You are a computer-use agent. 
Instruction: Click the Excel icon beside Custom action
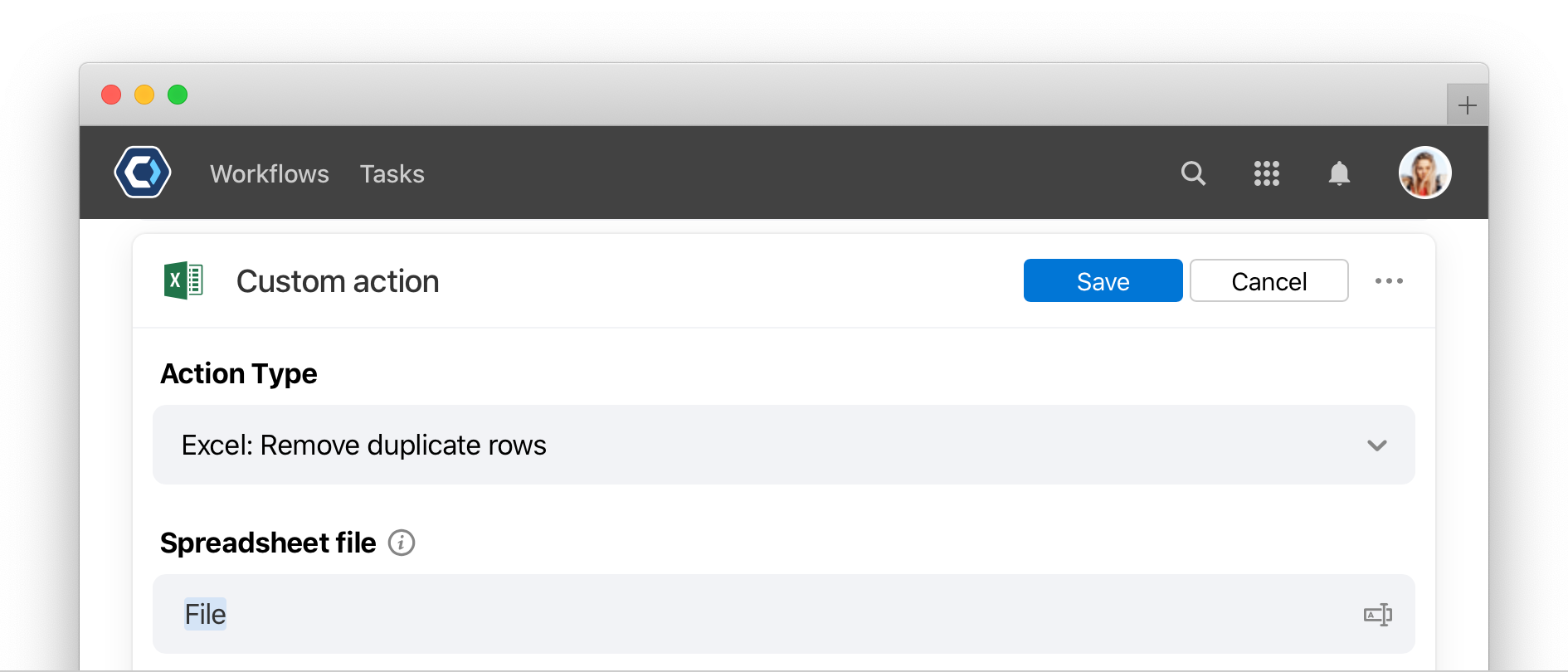(x=183, y=280)
